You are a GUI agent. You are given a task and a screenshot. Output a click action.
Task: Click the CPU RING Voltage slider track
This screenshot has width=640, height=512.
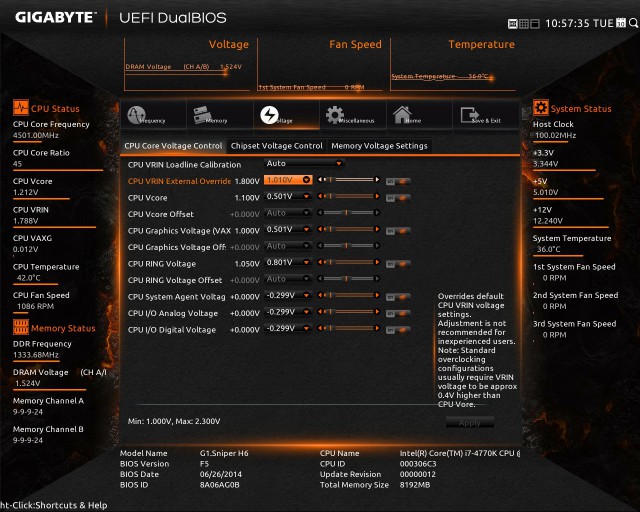point(351,262)
